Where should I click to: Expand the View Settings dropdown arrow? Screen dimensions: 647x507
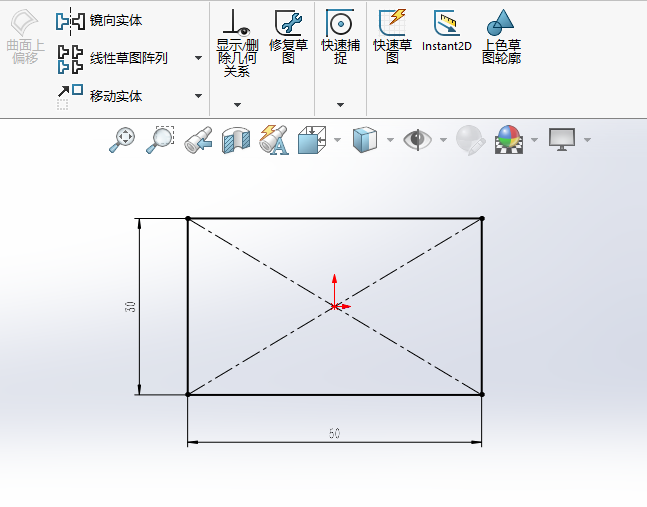(x=587, y=140)
